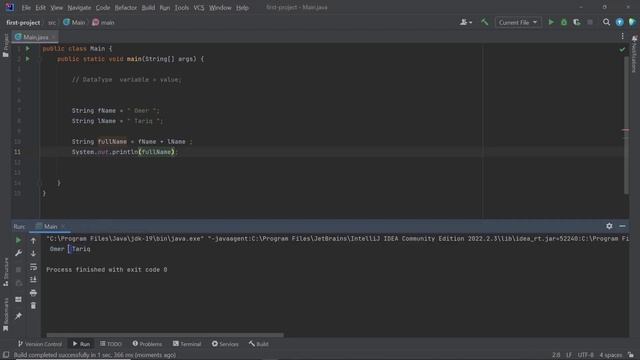
Task: Click the green inspections checkmark in the editor
Action: coord(622,49)
